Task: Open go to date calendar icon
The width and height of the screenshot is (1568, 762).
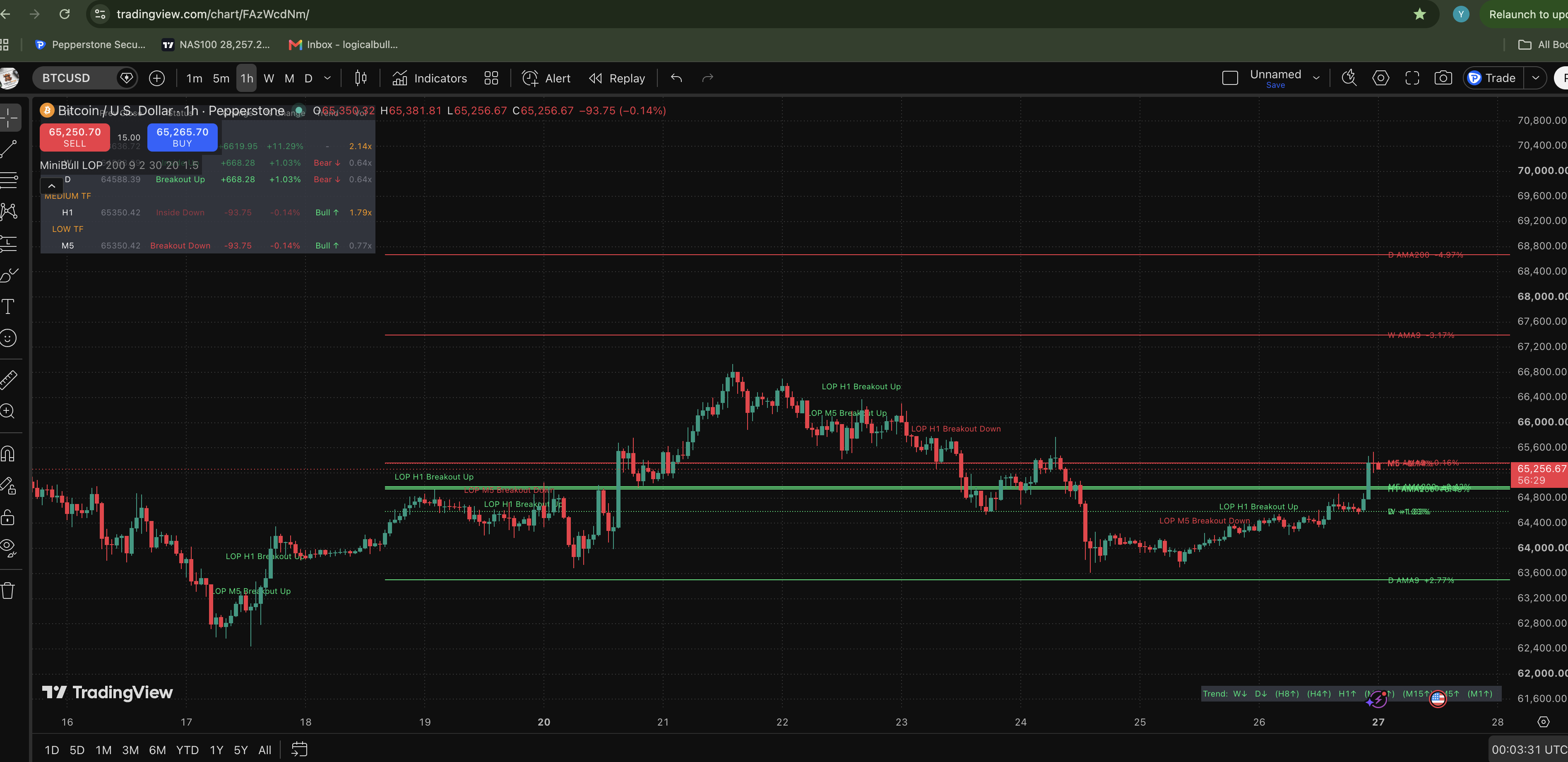Action: (x=299, y=749)
